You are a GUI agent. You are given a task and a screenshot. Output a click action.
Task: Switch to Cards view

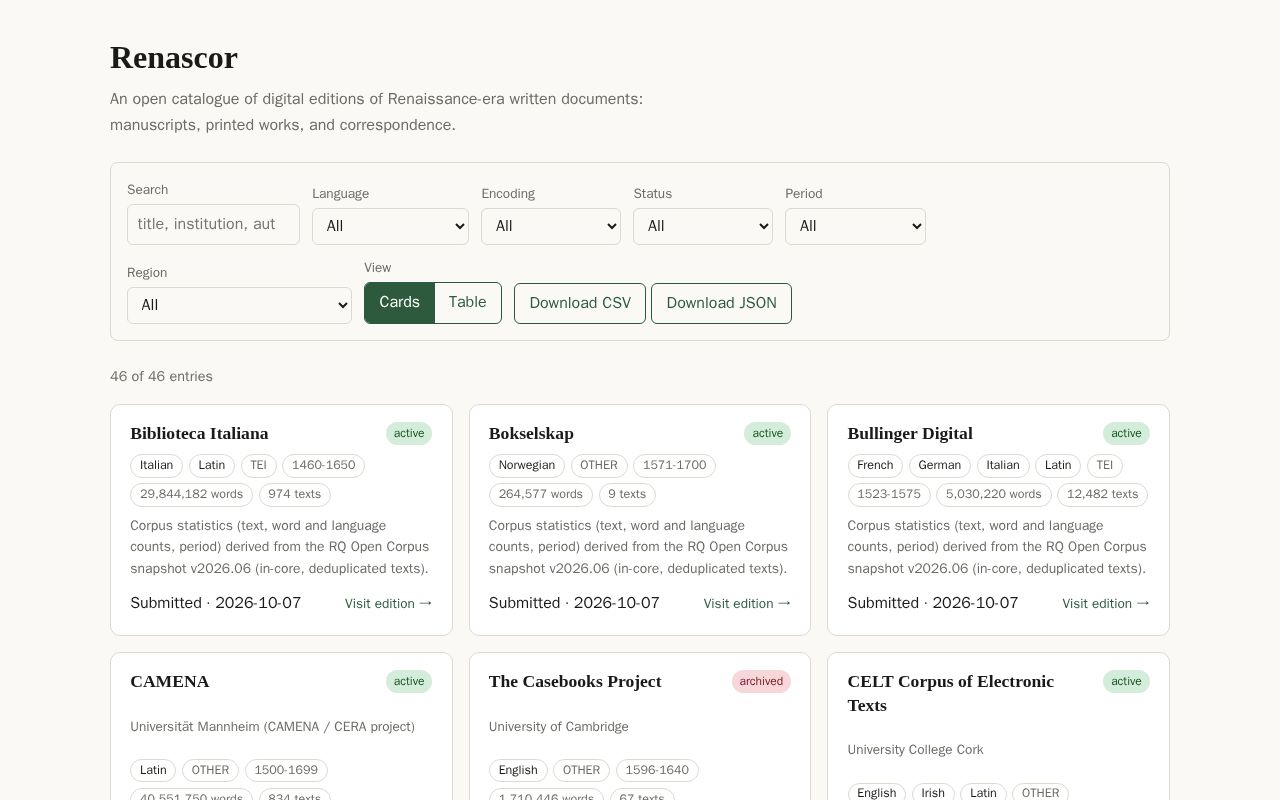click(399, 303)
